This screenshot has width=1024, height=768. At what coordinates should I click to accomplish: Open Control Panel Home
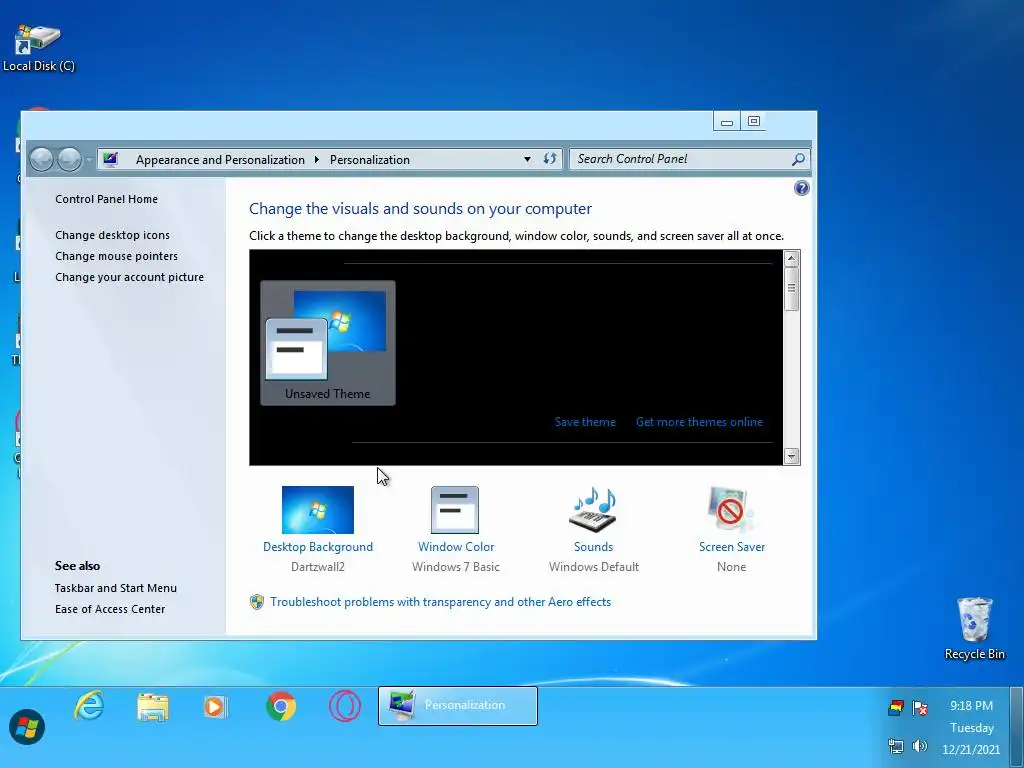pos(106,199)
